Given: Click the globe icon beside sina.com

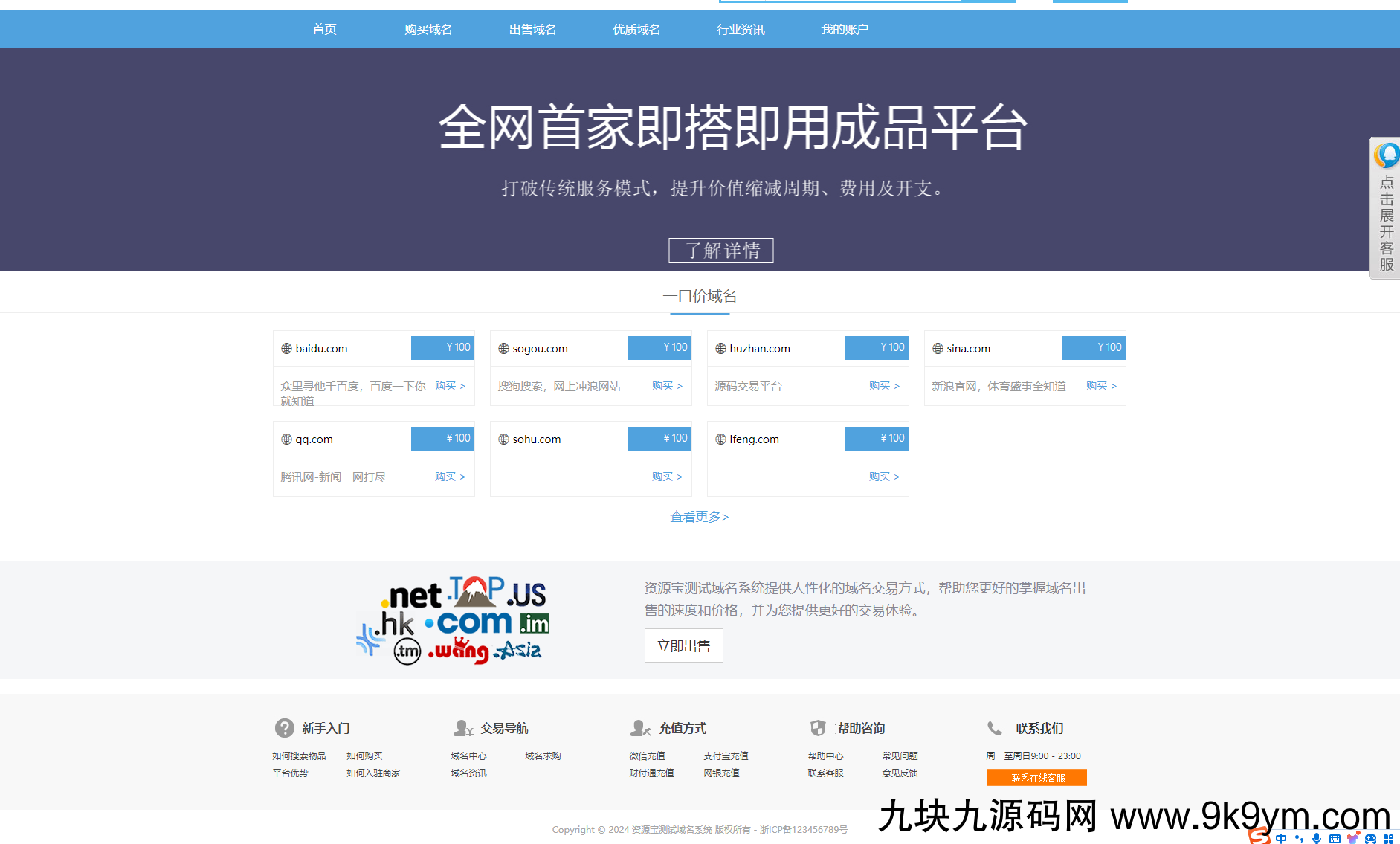Looking at the screenshot, I should click(938, 349).
